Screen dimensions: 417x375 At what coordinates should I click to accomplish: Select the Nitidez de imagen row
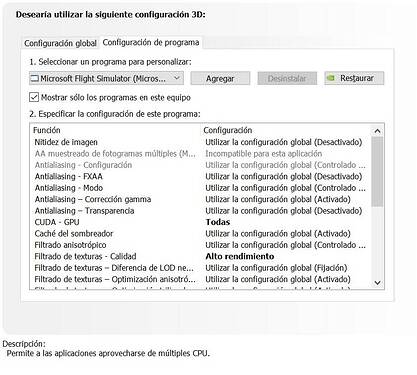coord(201,142)
